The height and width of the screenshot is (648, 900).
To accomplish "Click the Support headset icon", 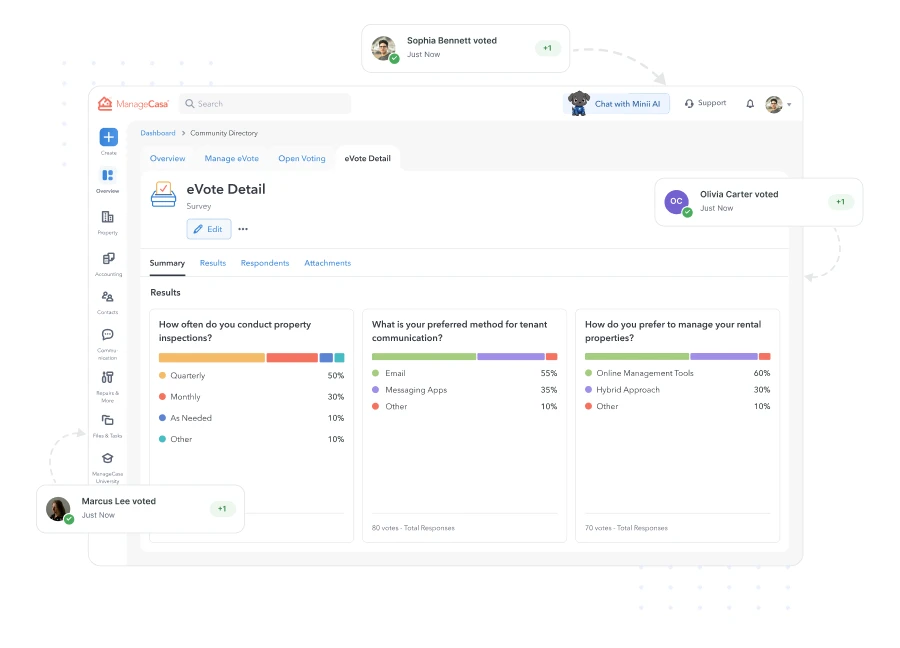I will point(689,104).
